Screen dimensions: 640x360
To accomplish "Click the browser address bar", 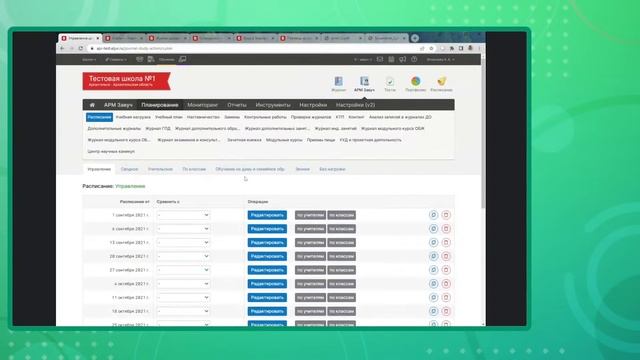I will click(253, 48).
